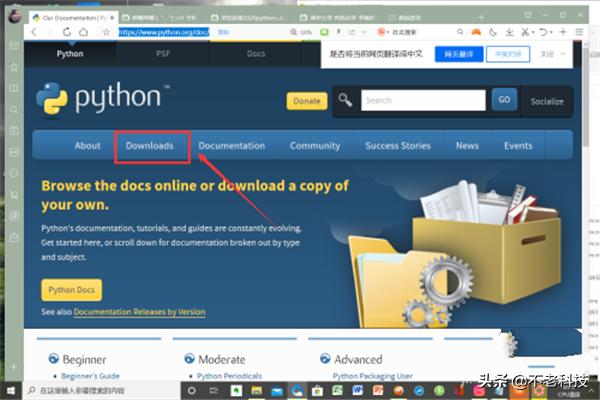Open browser home page icon
The image size is (600, 400).
click(83, 32)
